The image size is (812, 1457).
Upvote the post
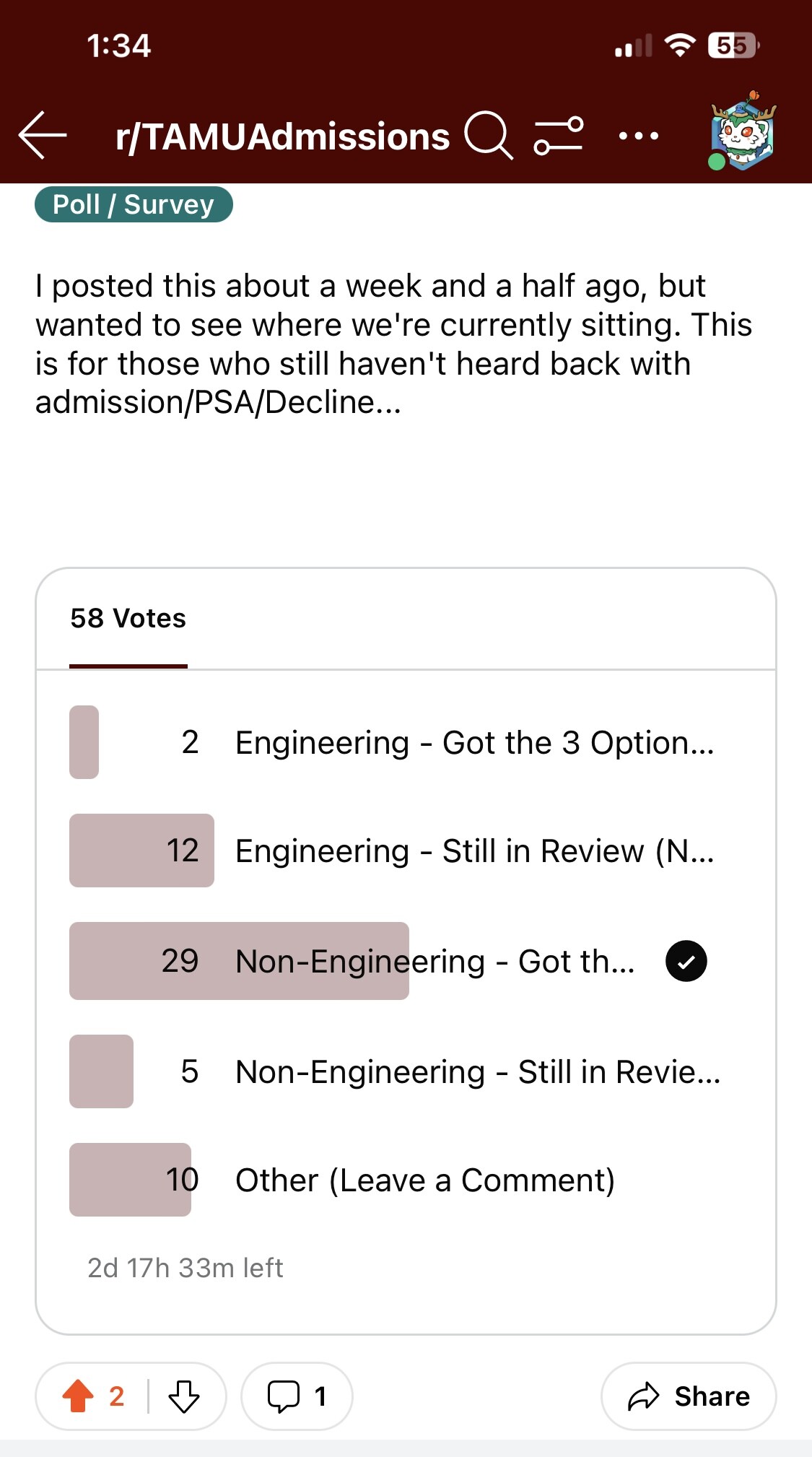click(x=78, y=1396)
